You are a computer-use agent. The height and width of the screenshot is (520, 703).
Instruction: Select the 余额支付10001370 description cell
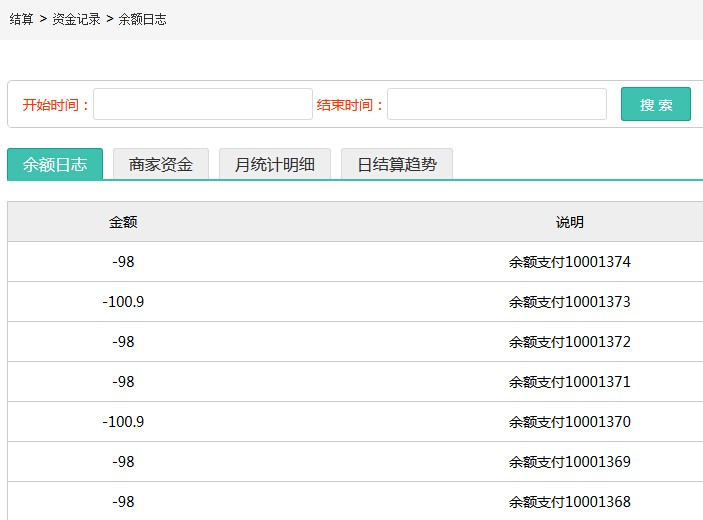(569, 421)
